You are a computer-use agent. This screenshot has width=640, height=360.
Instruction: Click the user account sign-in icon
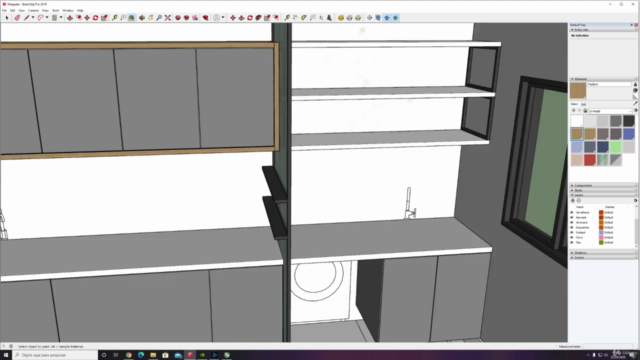tap(216, 18)
